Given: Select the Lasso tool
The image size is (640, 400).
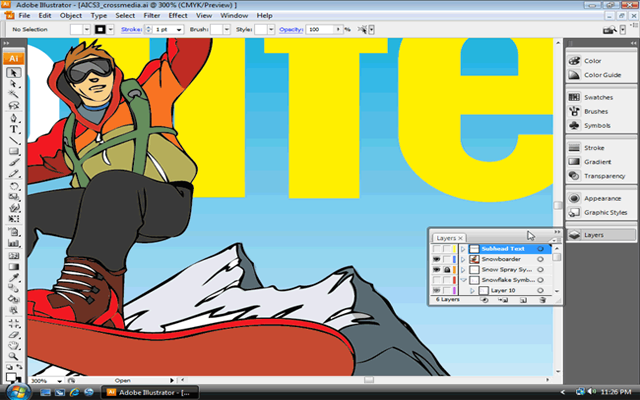Looking at the screenshot, I should click(13, 106).
